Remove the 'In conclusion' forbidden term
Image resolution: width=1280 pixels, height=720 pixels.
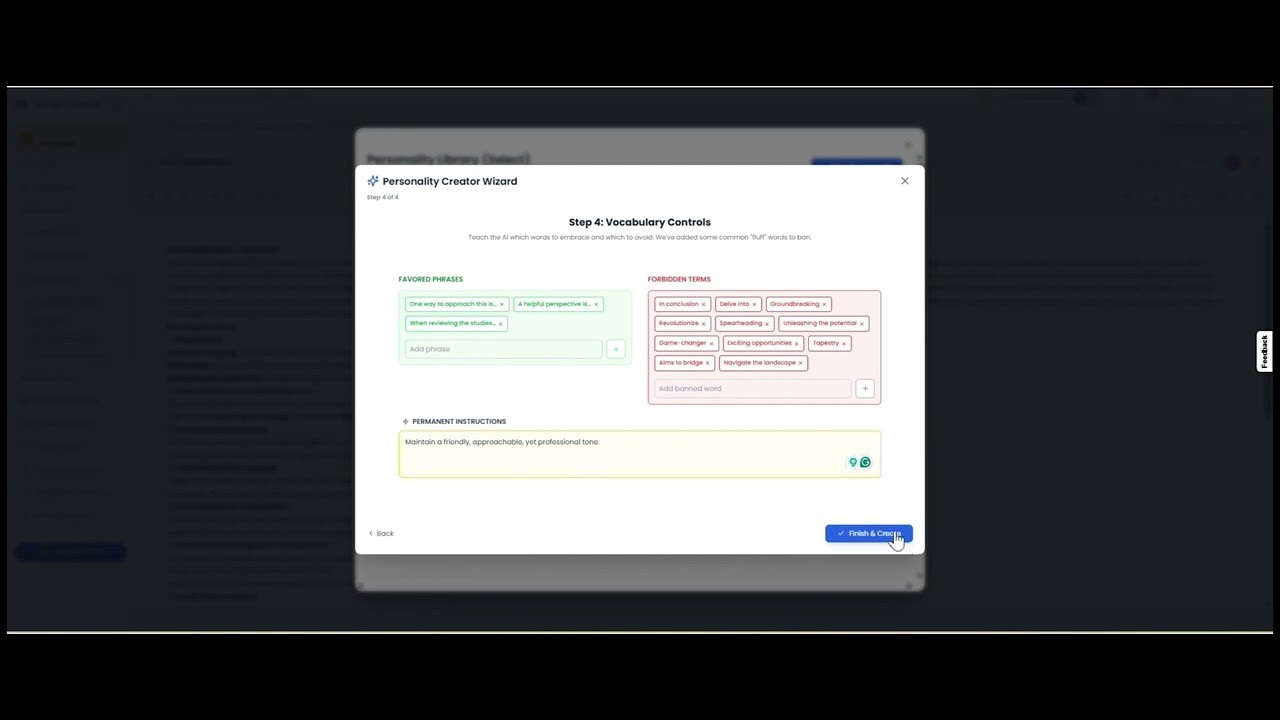coord(703,304)
